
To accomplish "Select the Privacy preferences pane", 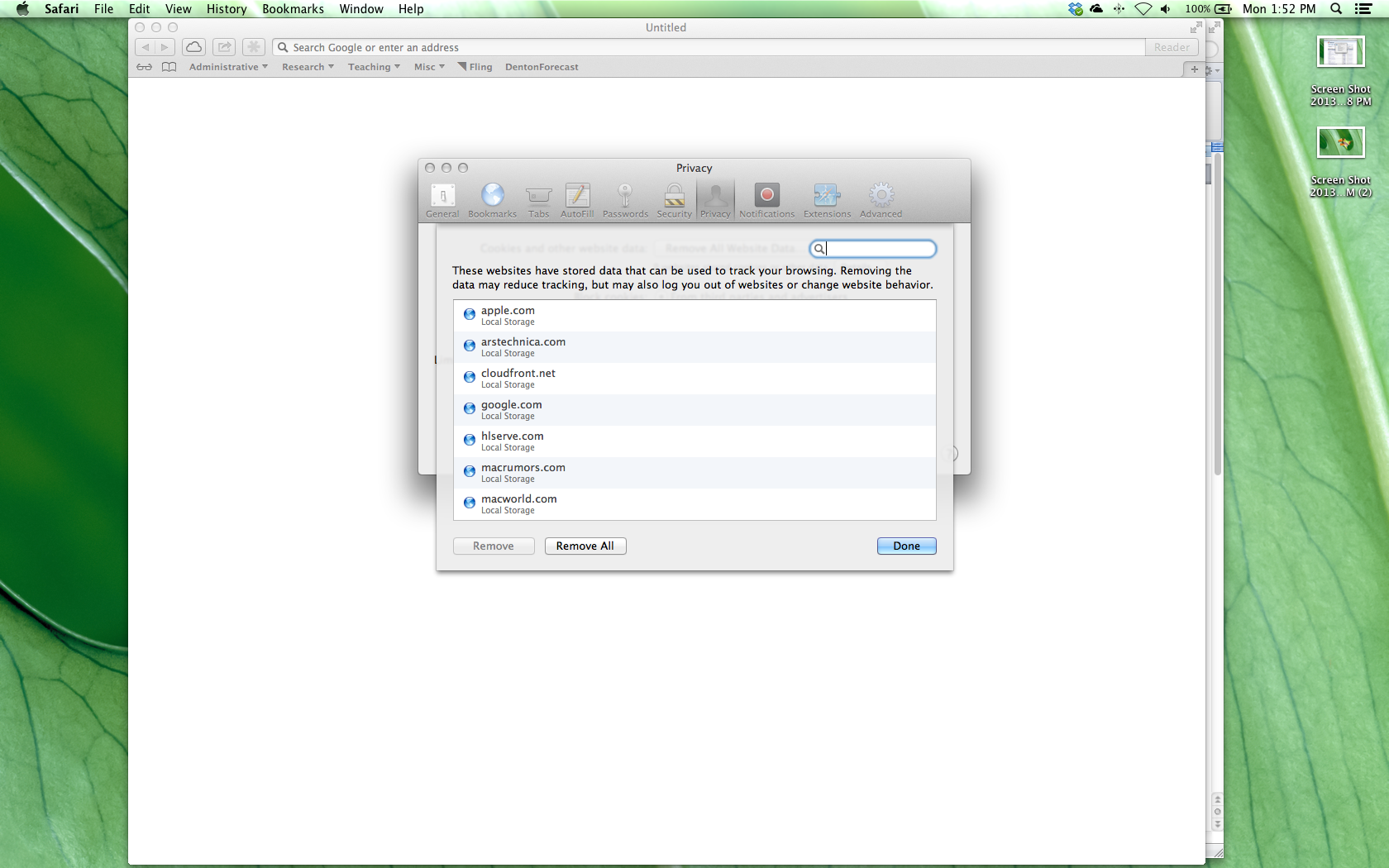I will (715, 201).
